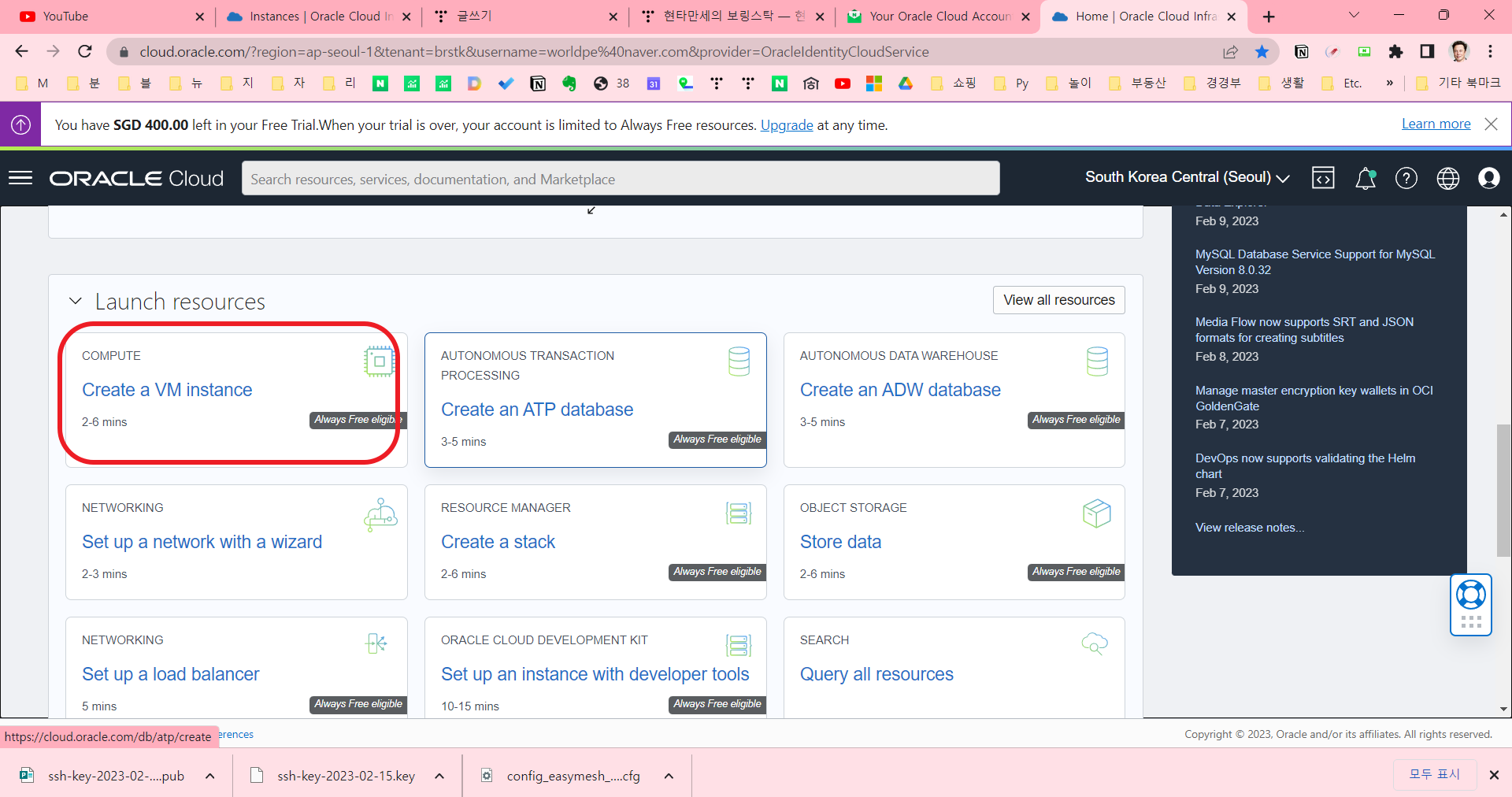Click the compute chip icon on VM instance card
The height and width of the screenshot is (797, 1512).
click(x=379, y=361)
